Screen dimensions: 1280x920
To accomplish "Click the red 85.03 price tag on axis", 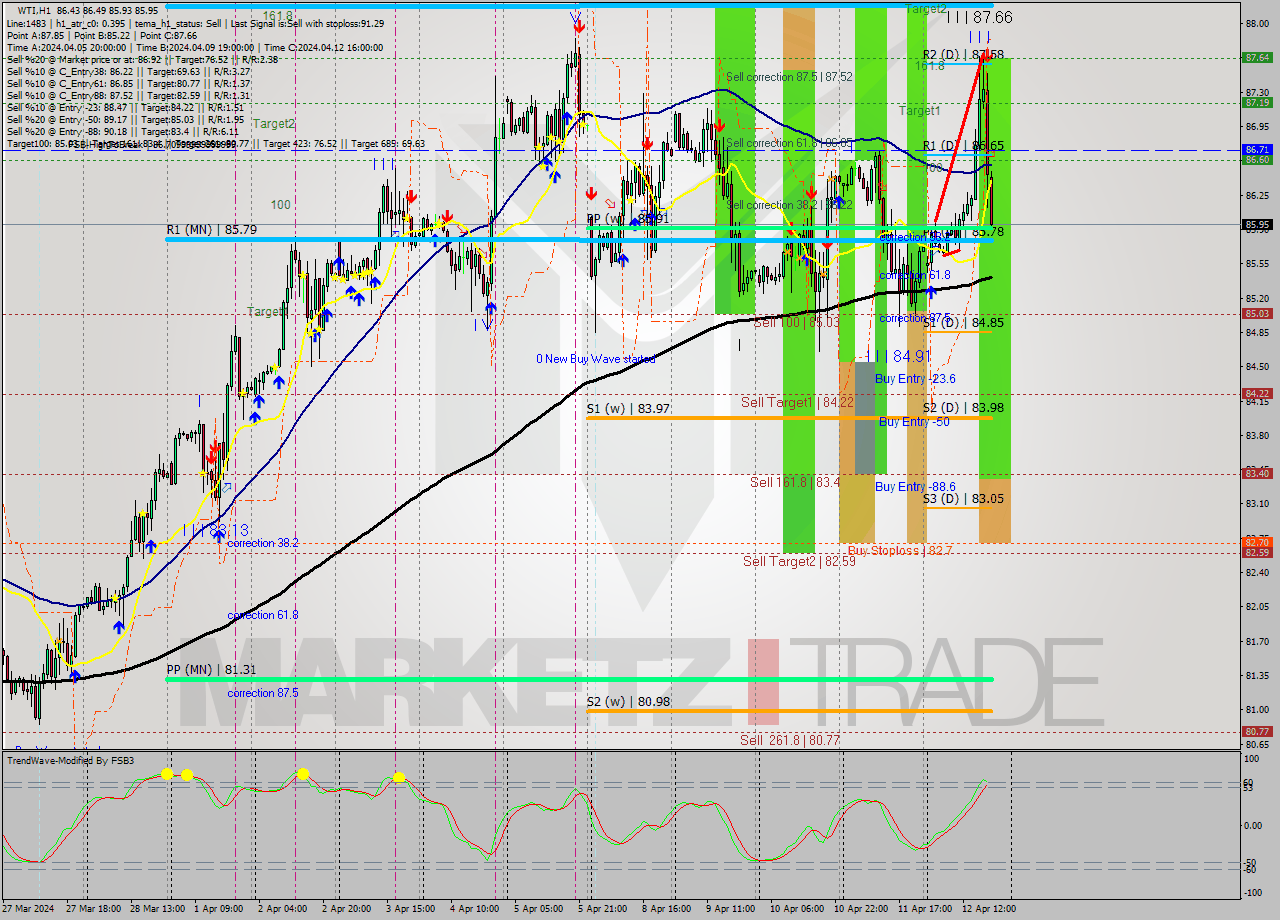I will (x=1257, y=313).
